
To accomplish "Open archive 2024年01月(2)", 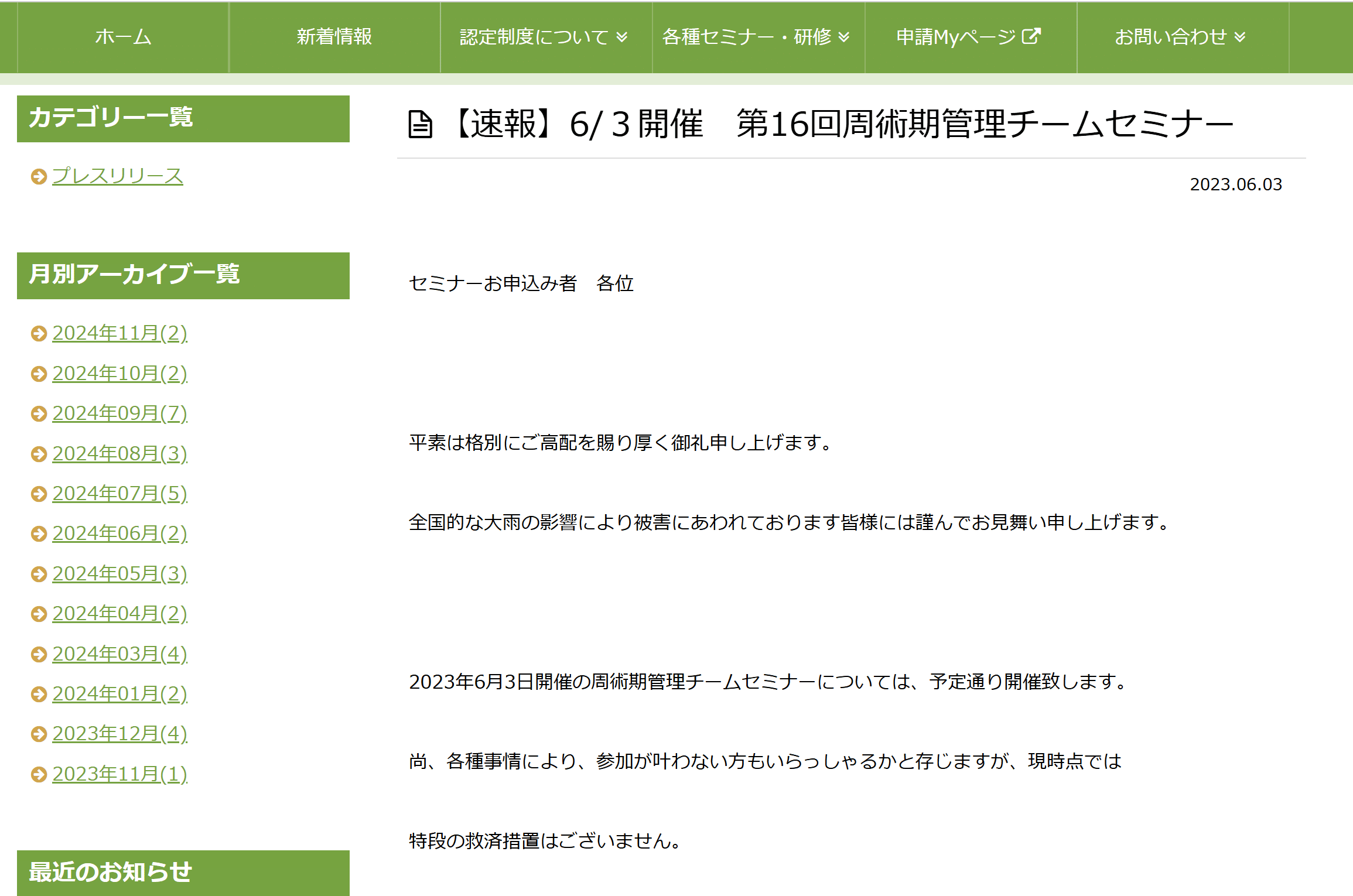I will coord(119,693).
